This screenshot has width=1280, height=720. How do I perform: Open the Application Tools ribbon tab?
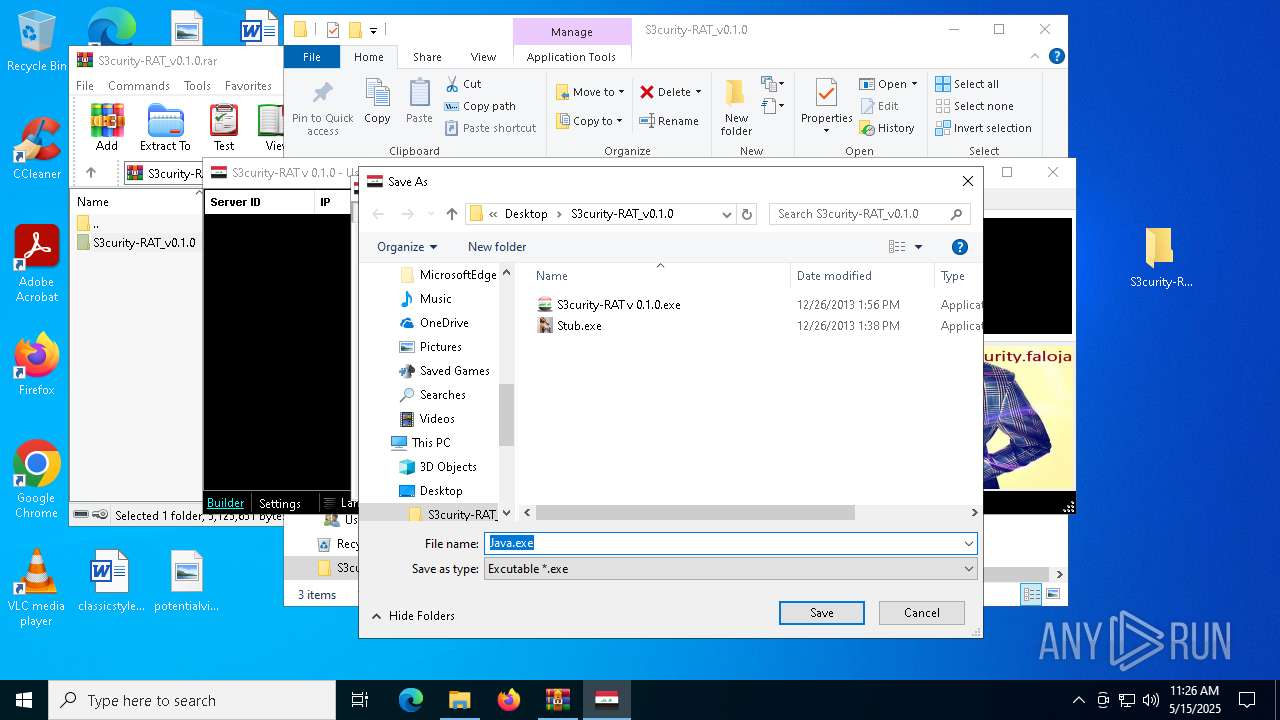(x=571, y=57)
